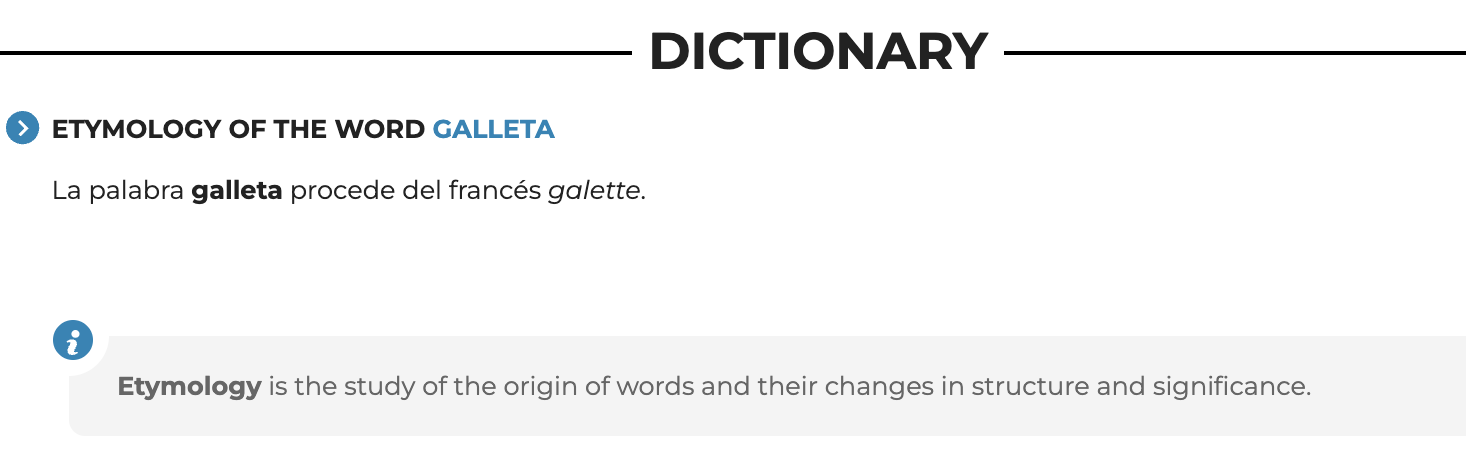The image size is (1466, 458).
Task: Click the blue info "i" icon
Action: pyautogui.click(x=72, y=341)
